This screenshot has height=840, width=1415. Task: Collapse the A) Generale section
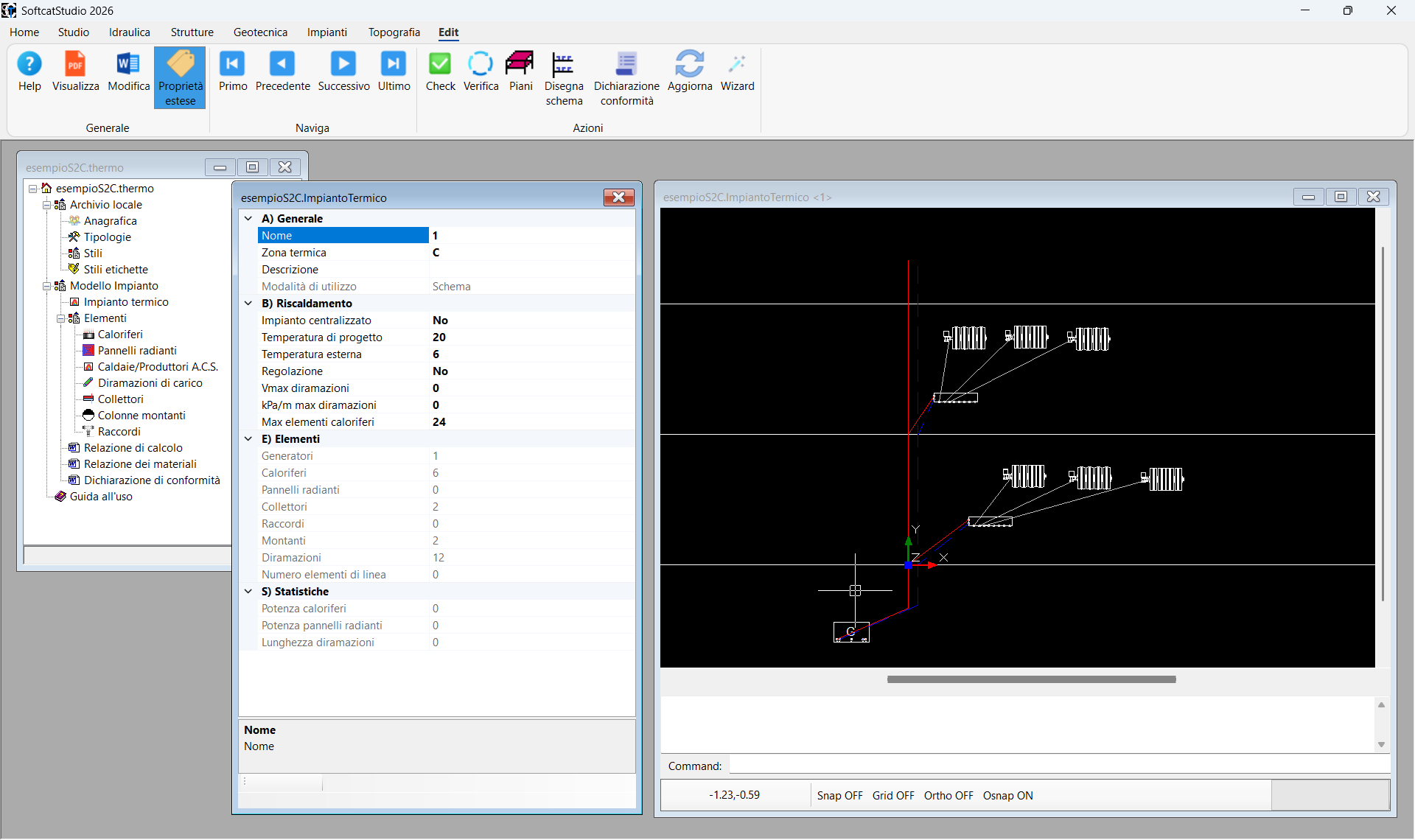pos(248,219)
